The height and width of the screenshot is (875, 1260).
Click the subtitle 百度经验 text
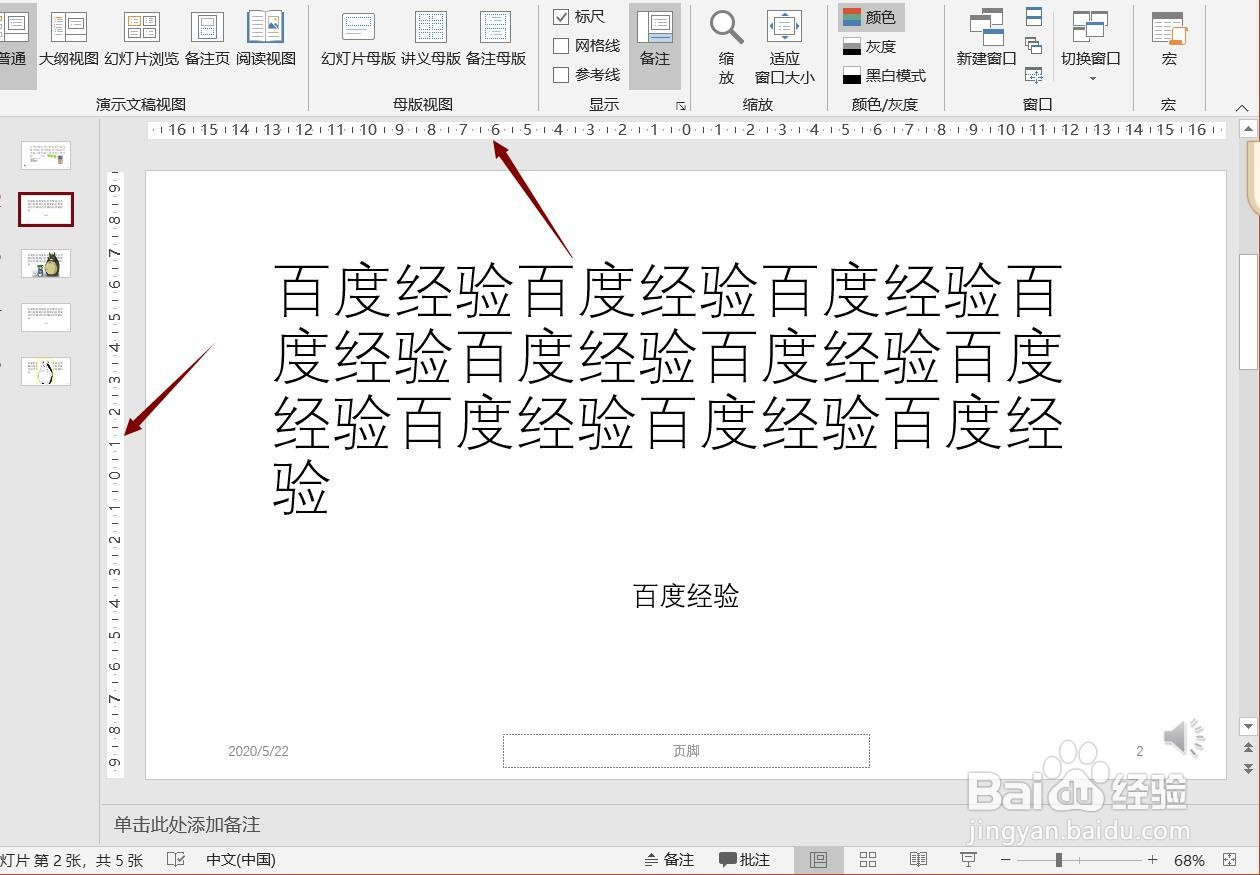coord(686,596)
